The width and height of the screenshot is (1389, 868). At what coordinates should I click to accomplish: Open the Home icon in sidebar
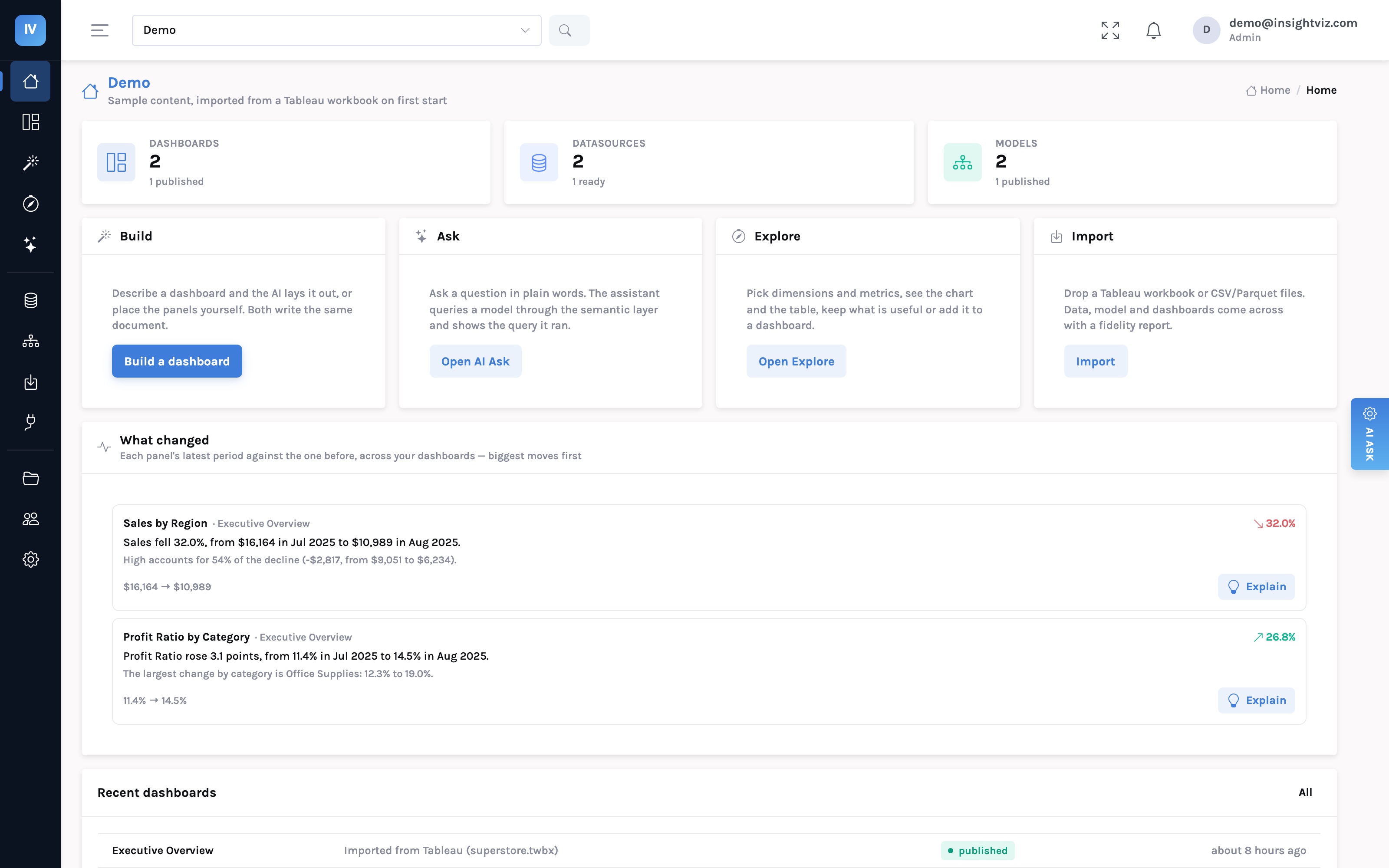[x=30, y=81]
